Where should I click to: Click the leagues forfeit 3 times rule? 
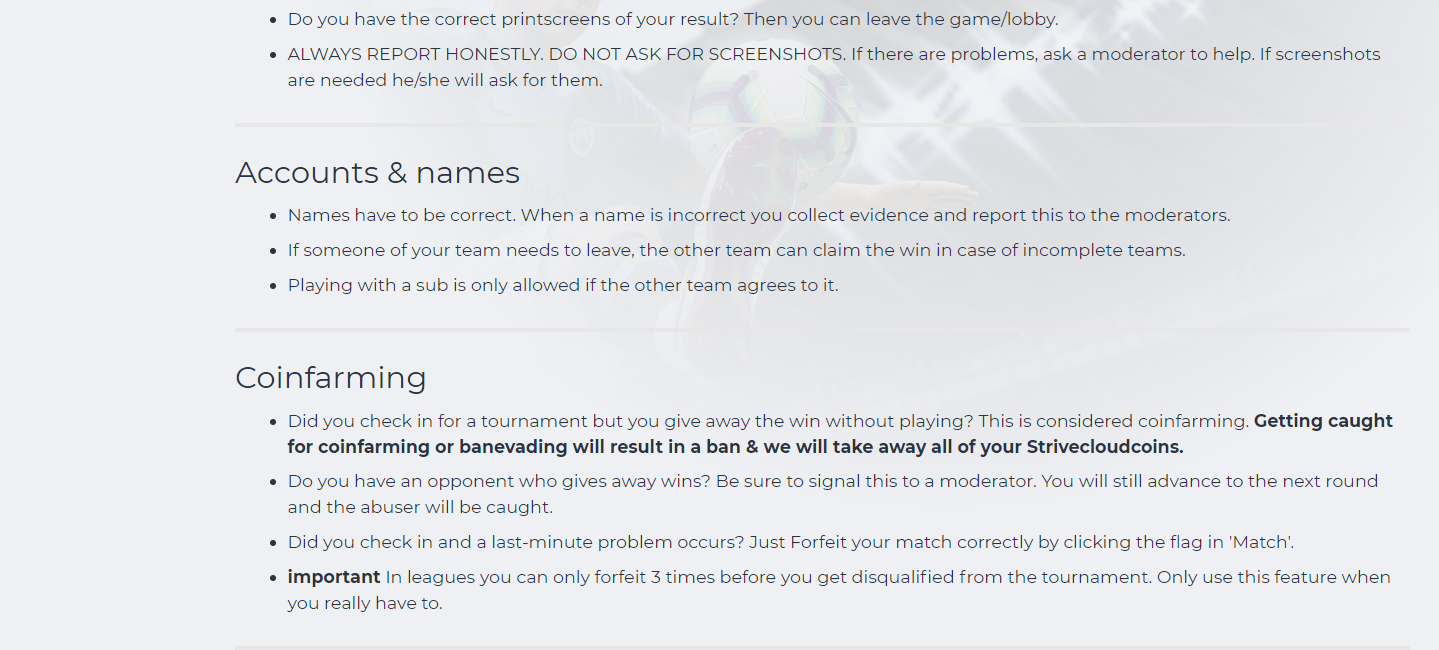coord(887,577)
